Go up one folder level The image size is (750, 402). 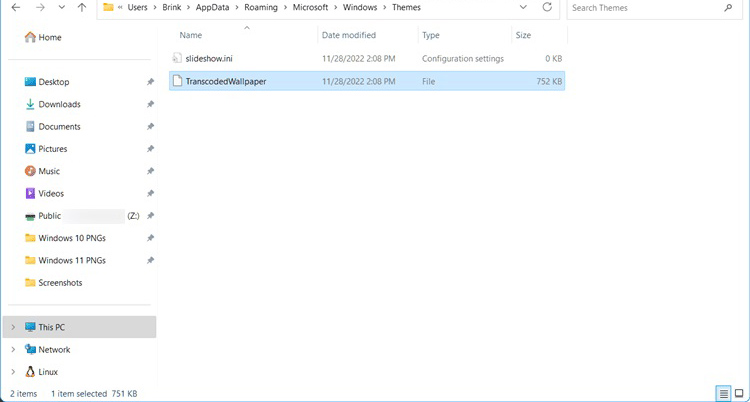(82, 8)
